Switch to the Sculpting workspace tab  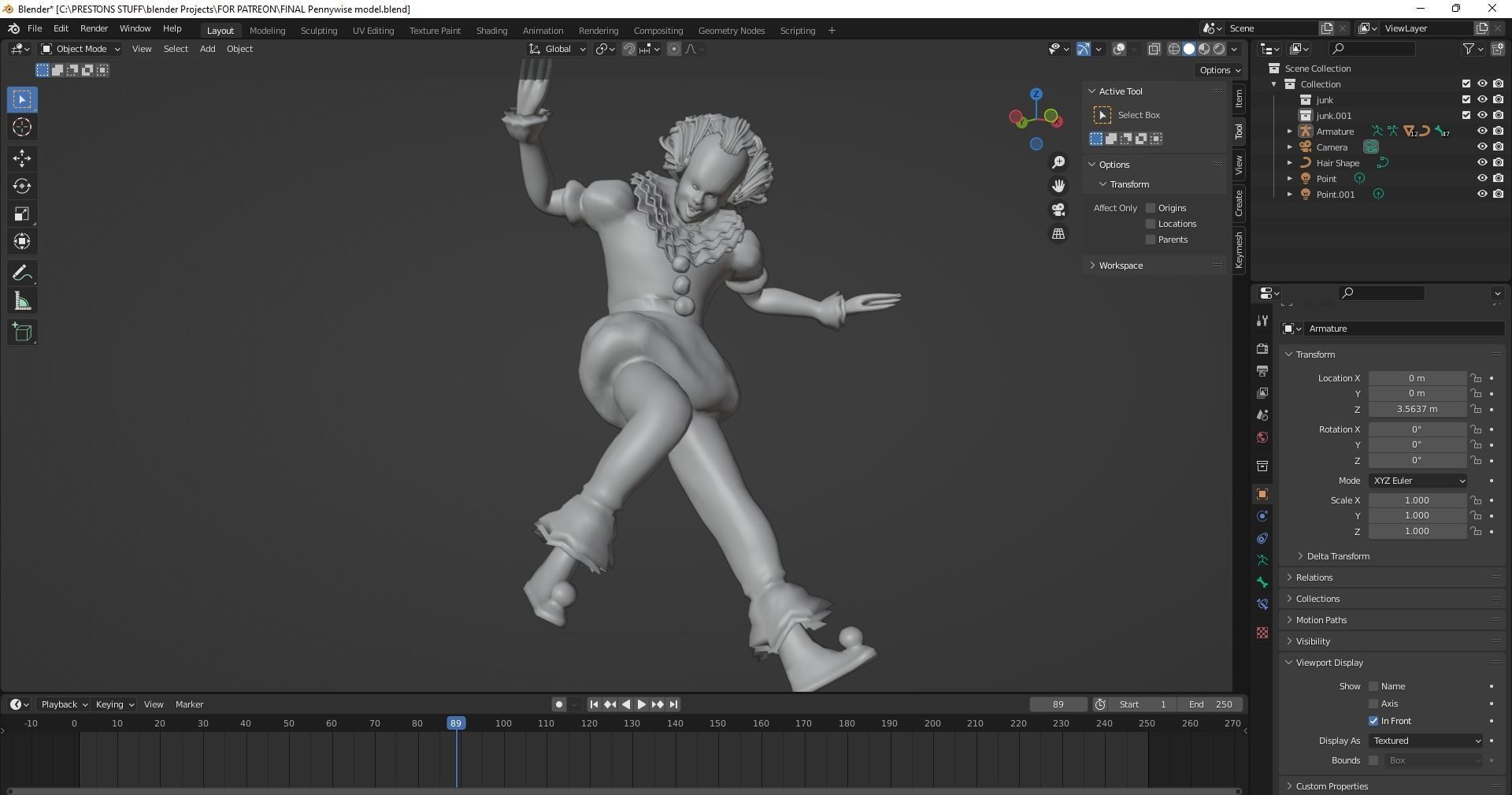point(319,31)
